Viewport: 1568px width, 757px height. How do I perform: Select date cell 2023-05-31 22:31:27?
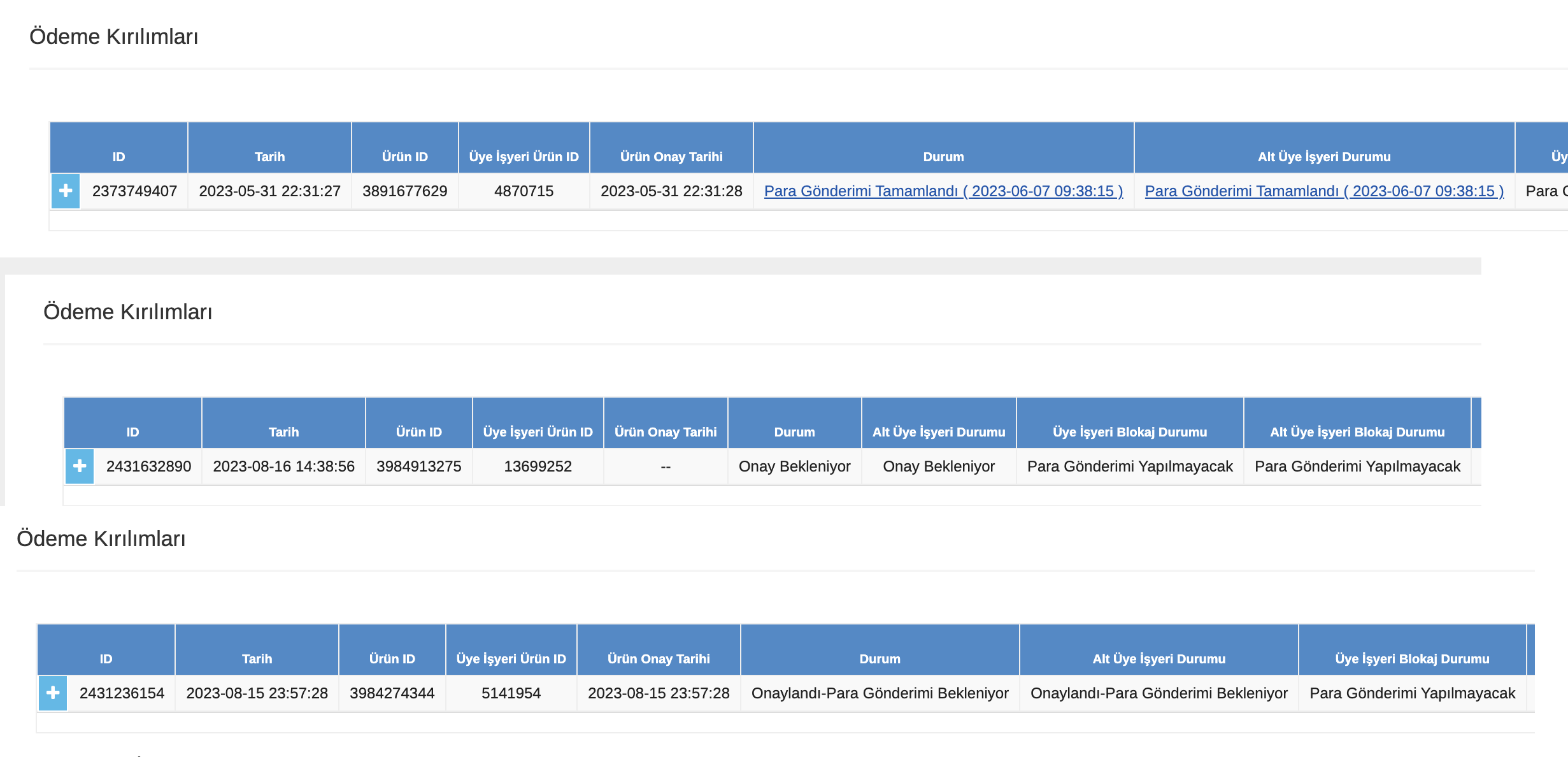(269, 191)
